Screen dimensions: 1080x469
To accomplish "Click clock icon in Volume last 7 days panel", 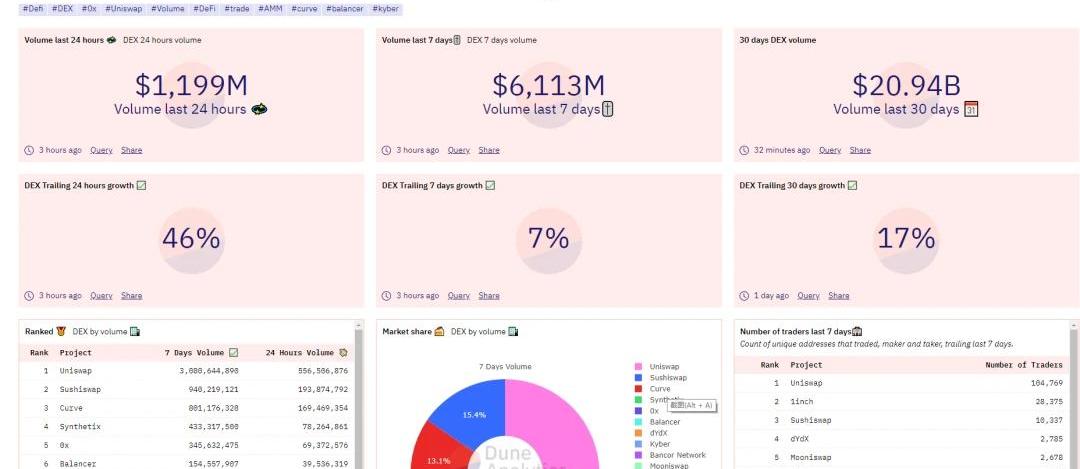I will point(387,150).
